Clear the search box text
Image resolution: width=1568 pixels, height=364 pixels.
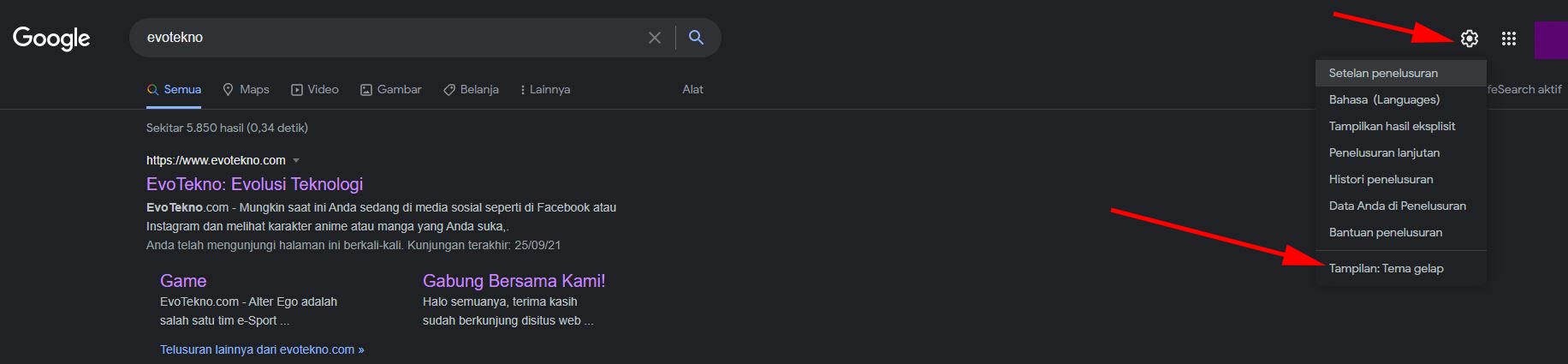655,38
